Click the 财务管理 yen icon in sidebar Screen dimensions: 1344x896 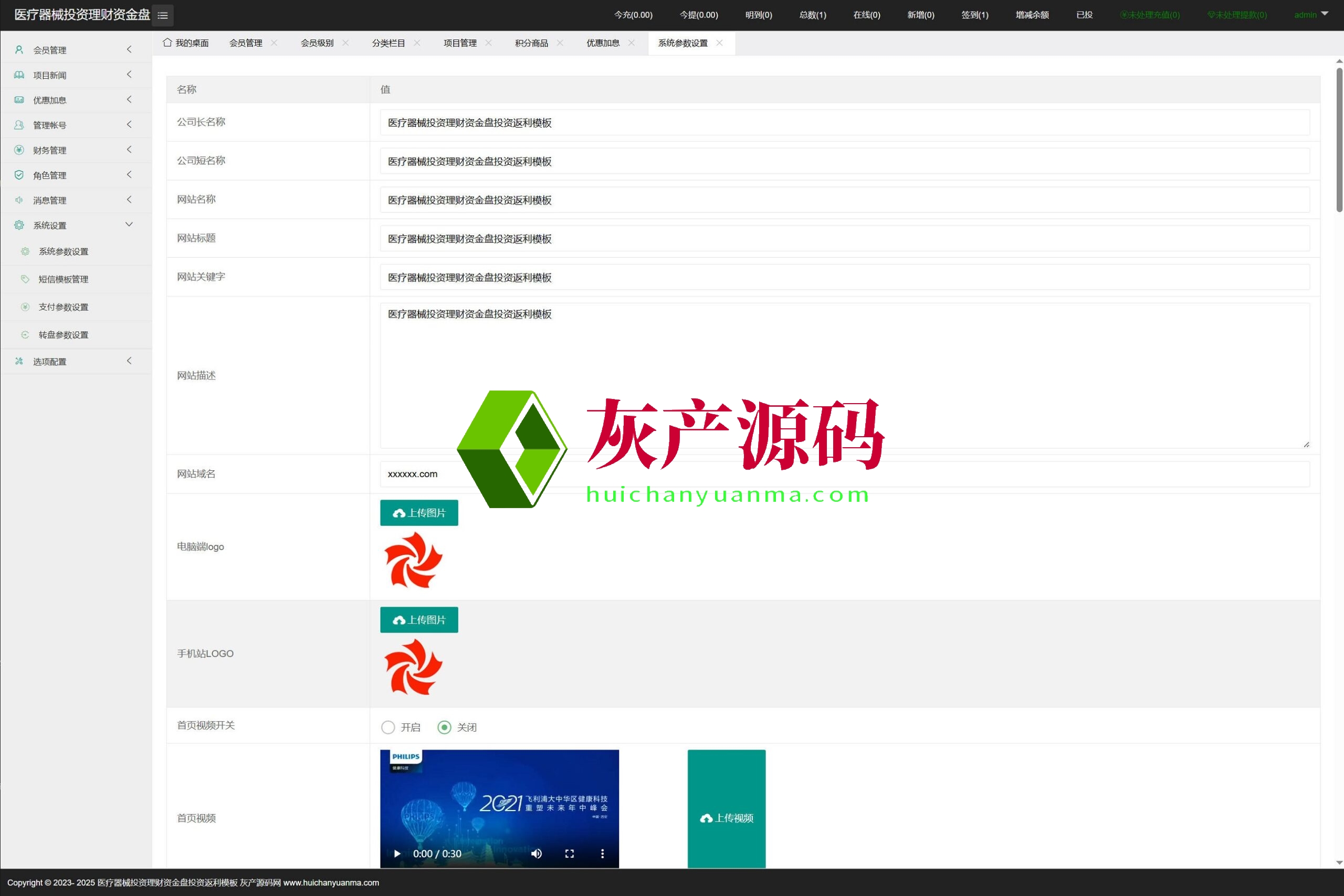[x=19, y=150]
